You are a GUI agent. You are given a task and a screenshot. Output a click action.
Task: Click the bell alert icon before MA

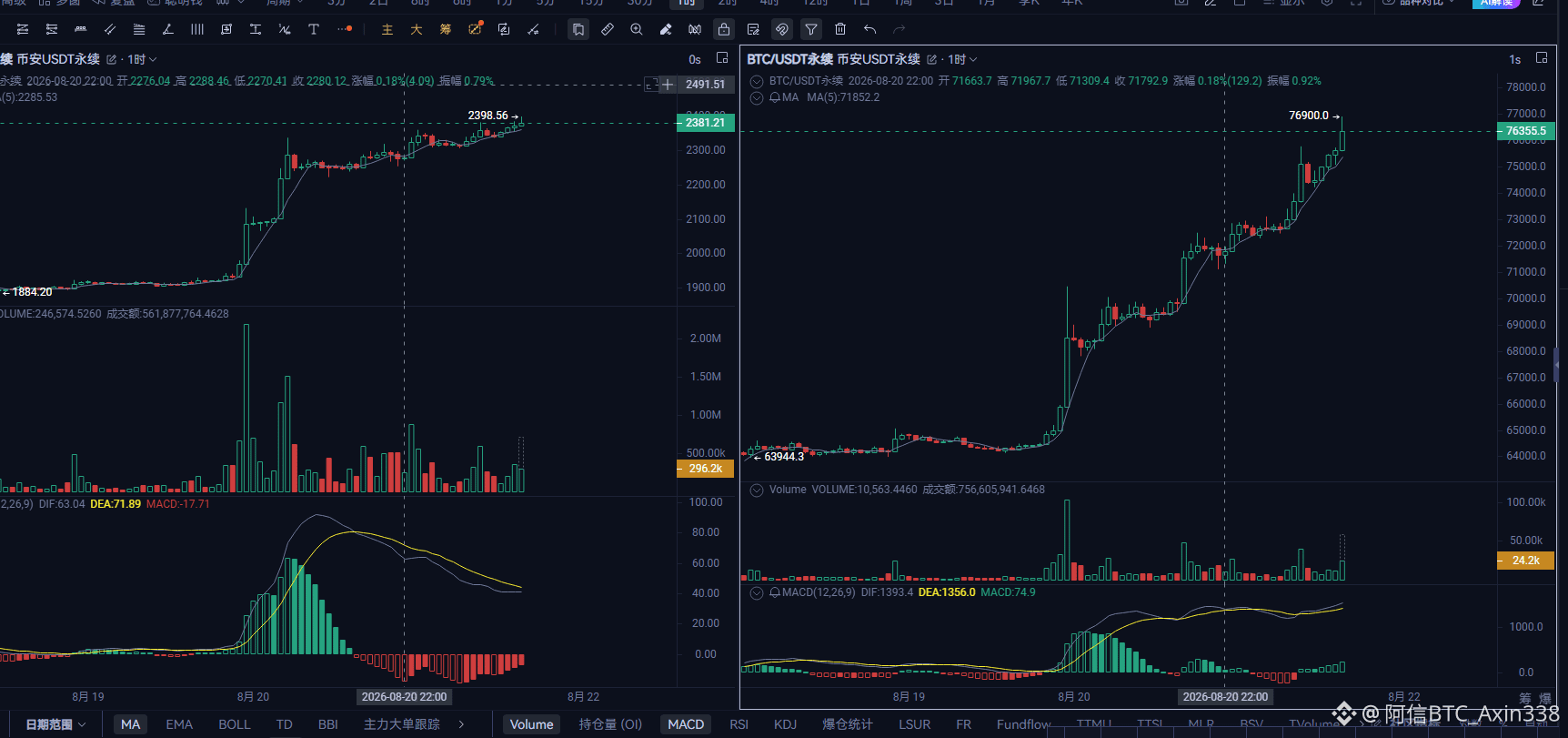click(x=775, y=97)
